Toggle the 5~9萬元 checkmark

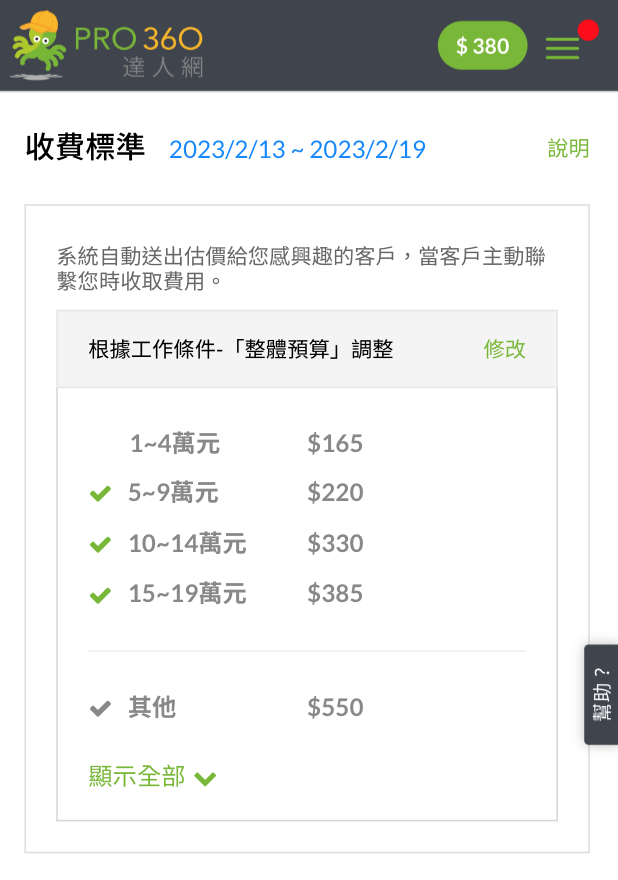[100, 494]
